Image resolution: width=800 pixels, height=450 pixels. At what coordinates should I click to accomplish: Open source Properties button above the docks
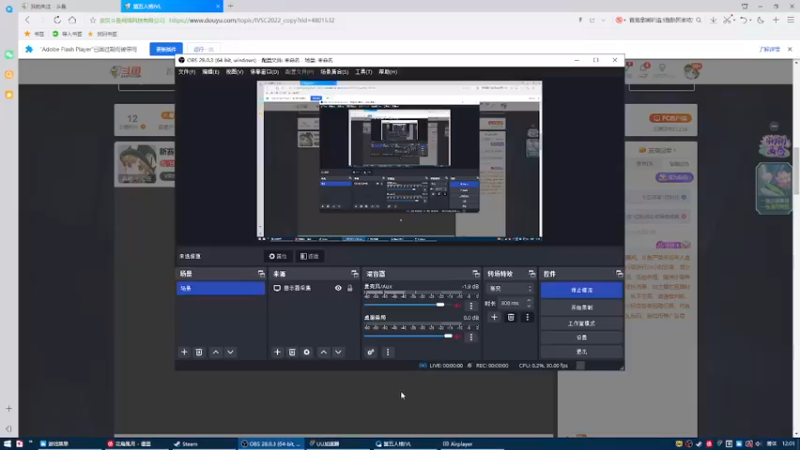click(x=278, y=256)
